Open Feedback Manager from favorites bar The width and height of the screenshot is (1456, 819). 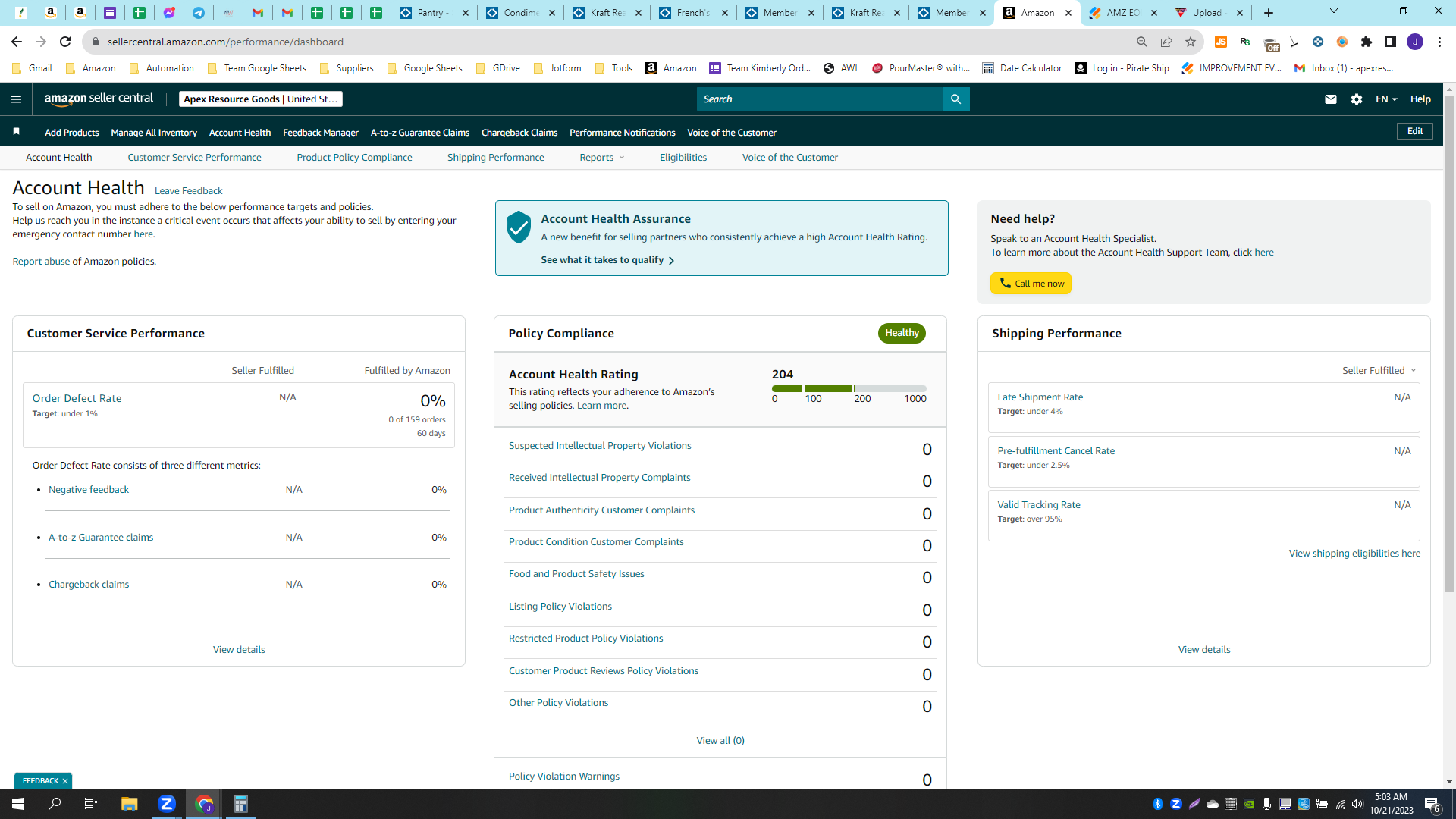point(321,133)
